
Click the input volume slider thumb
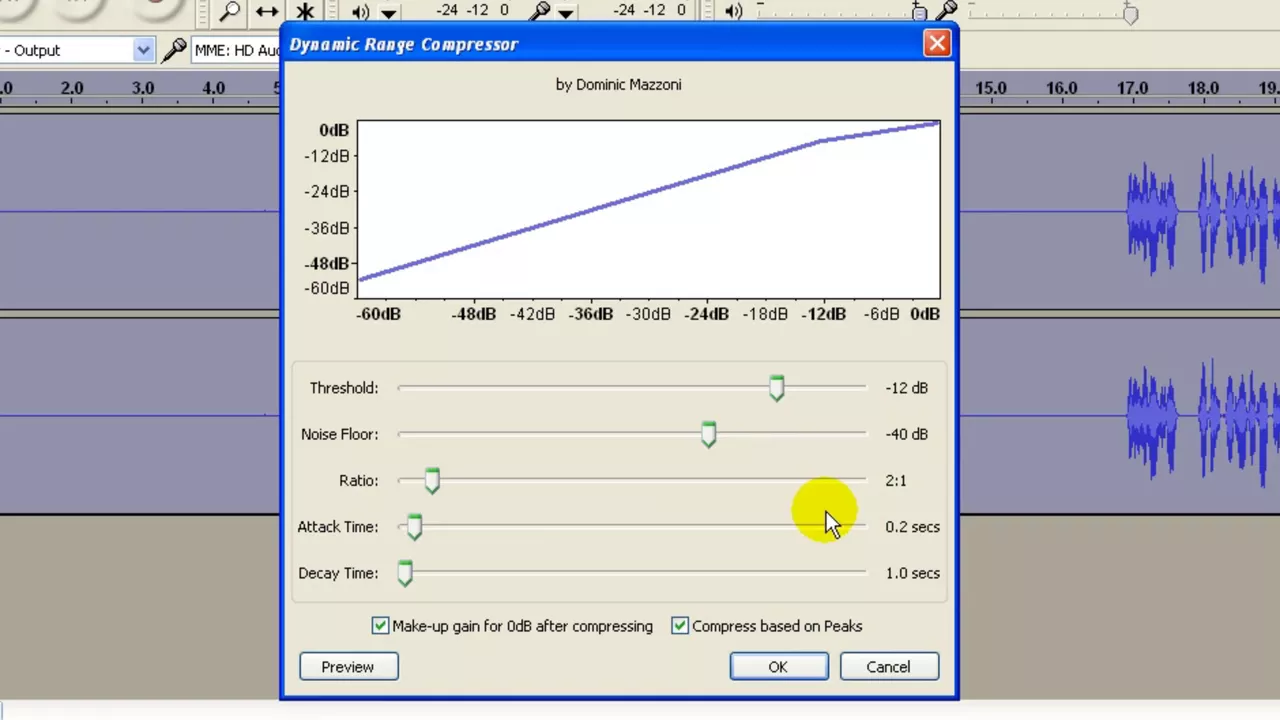pyautogui.click(x=1130, y=13)
